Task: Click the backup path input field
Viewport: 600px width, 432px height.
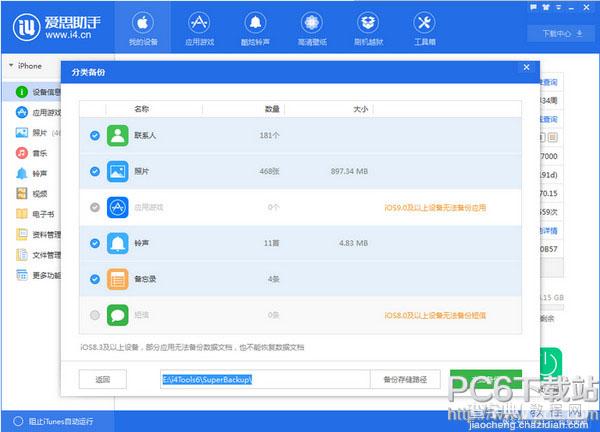Action: (265, 379)
